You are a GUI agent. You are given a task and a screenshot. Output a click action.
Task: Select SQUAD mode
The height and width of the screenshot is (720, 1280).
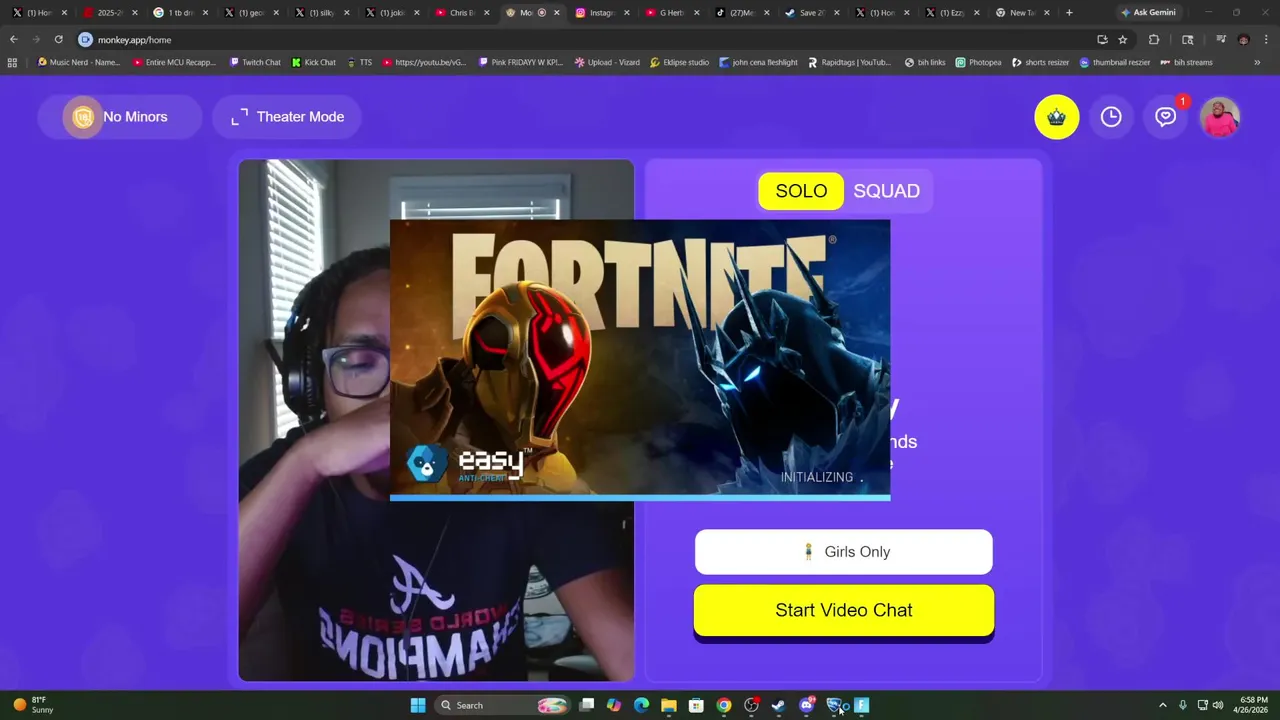tap(886, 191)
